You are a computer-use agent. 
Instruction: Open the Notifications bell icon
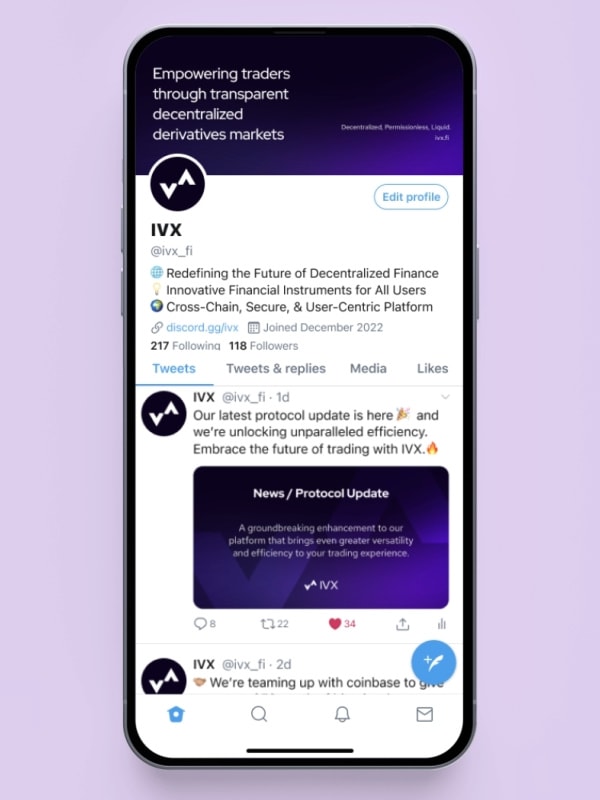[x=342, y=714]
